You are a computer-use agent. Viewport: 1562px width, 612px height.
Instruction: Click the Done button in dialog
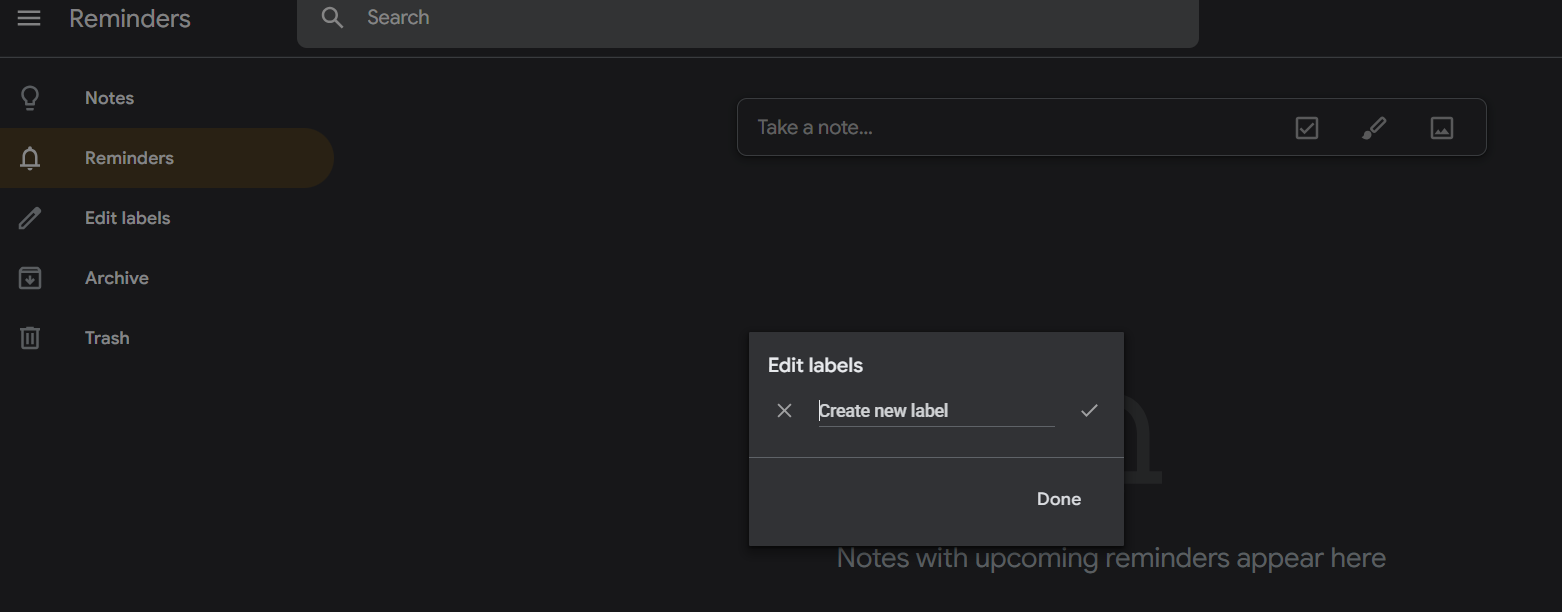1059,499
